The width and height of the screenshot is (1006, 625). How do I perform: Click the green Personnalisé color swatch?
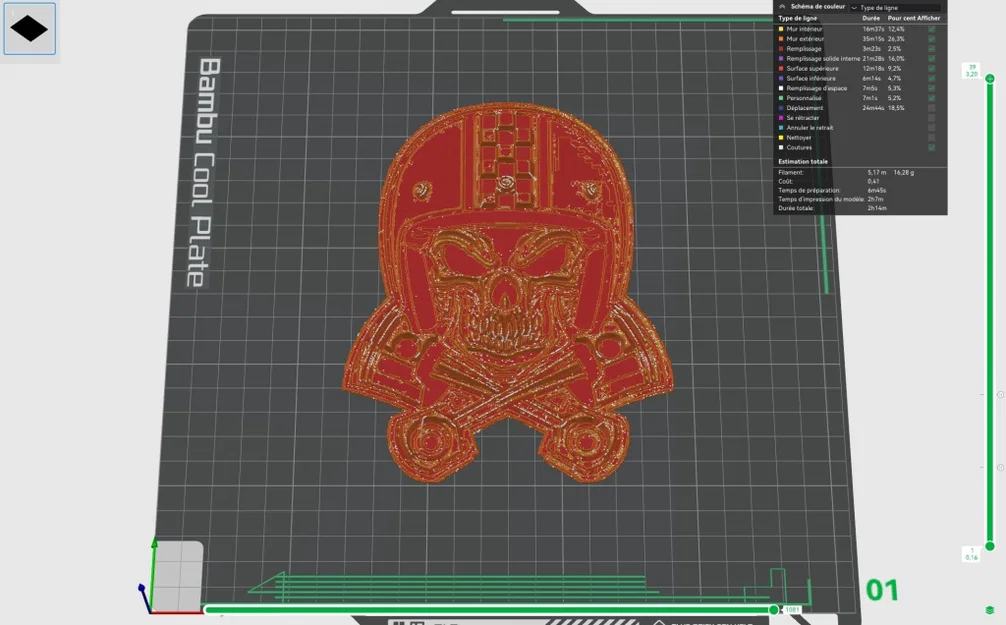pos(781,98)
